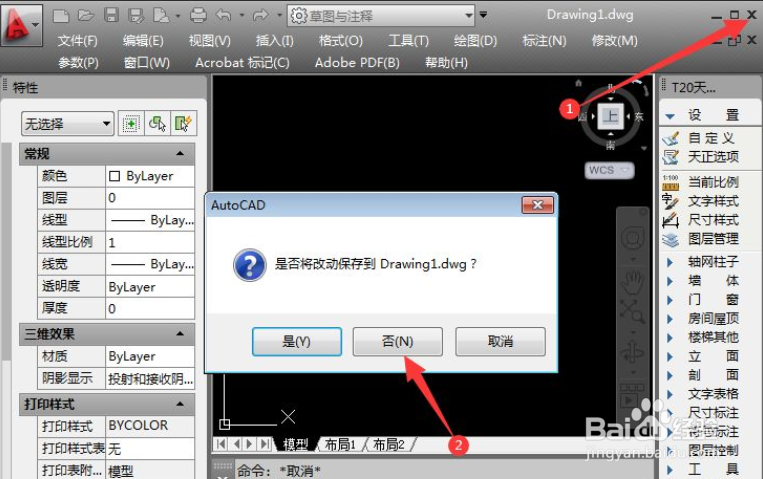Image resolution: width=763 pixels, height=479 pixels.
Task: Collapse the 设置 group in T20 panel
Action: coord(670,116)
